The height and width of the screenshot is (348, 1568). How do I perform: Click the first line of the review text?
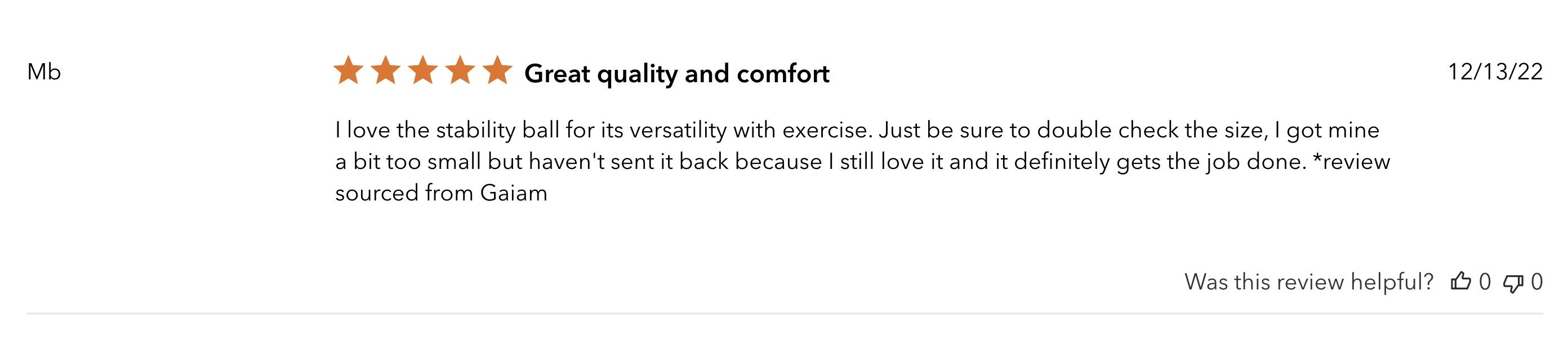click(x=857, y=130)
